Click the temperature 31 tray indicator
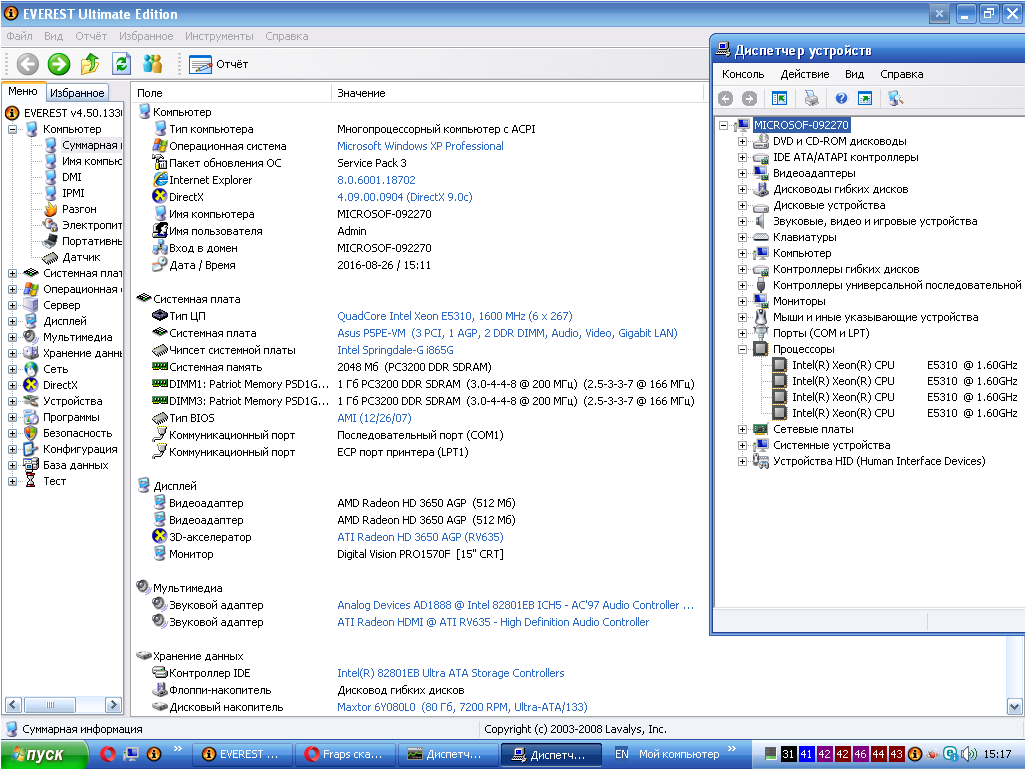Viewport: 1026px width, 770px height. point(788,754)
